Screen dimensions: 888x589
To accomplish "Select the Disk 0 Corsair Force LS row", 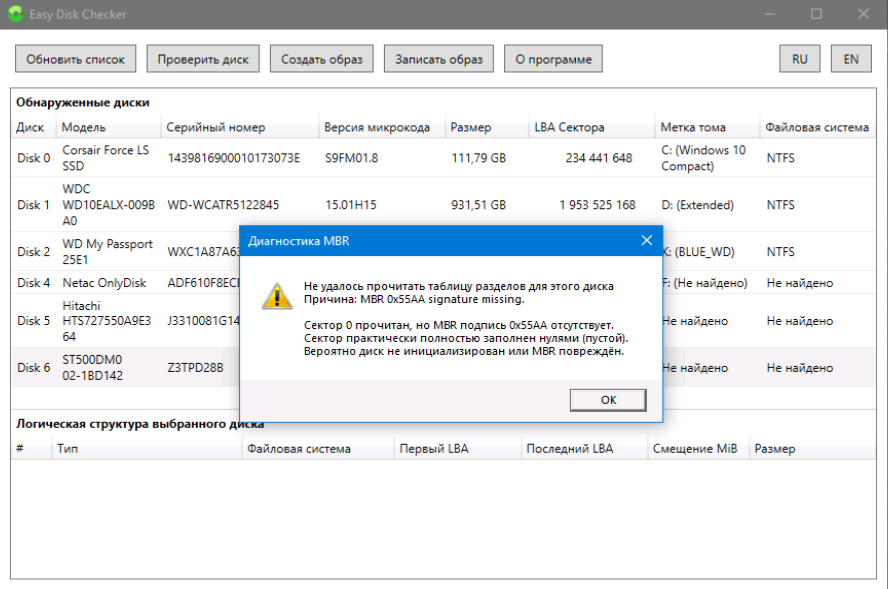I will [x=105, y=158].
